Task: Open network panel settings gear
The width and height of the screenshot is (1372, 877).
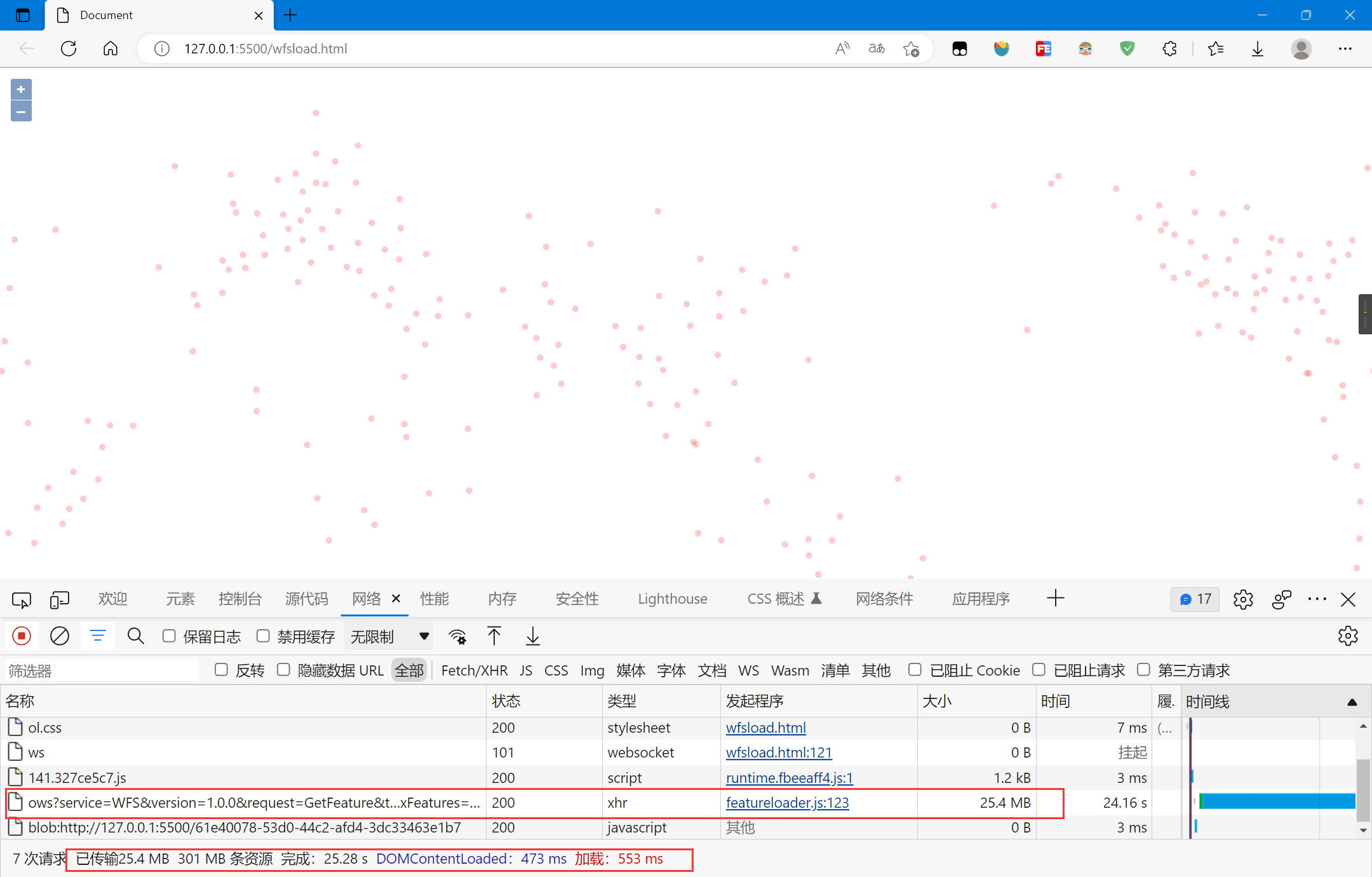Action: click(1347, 636)
